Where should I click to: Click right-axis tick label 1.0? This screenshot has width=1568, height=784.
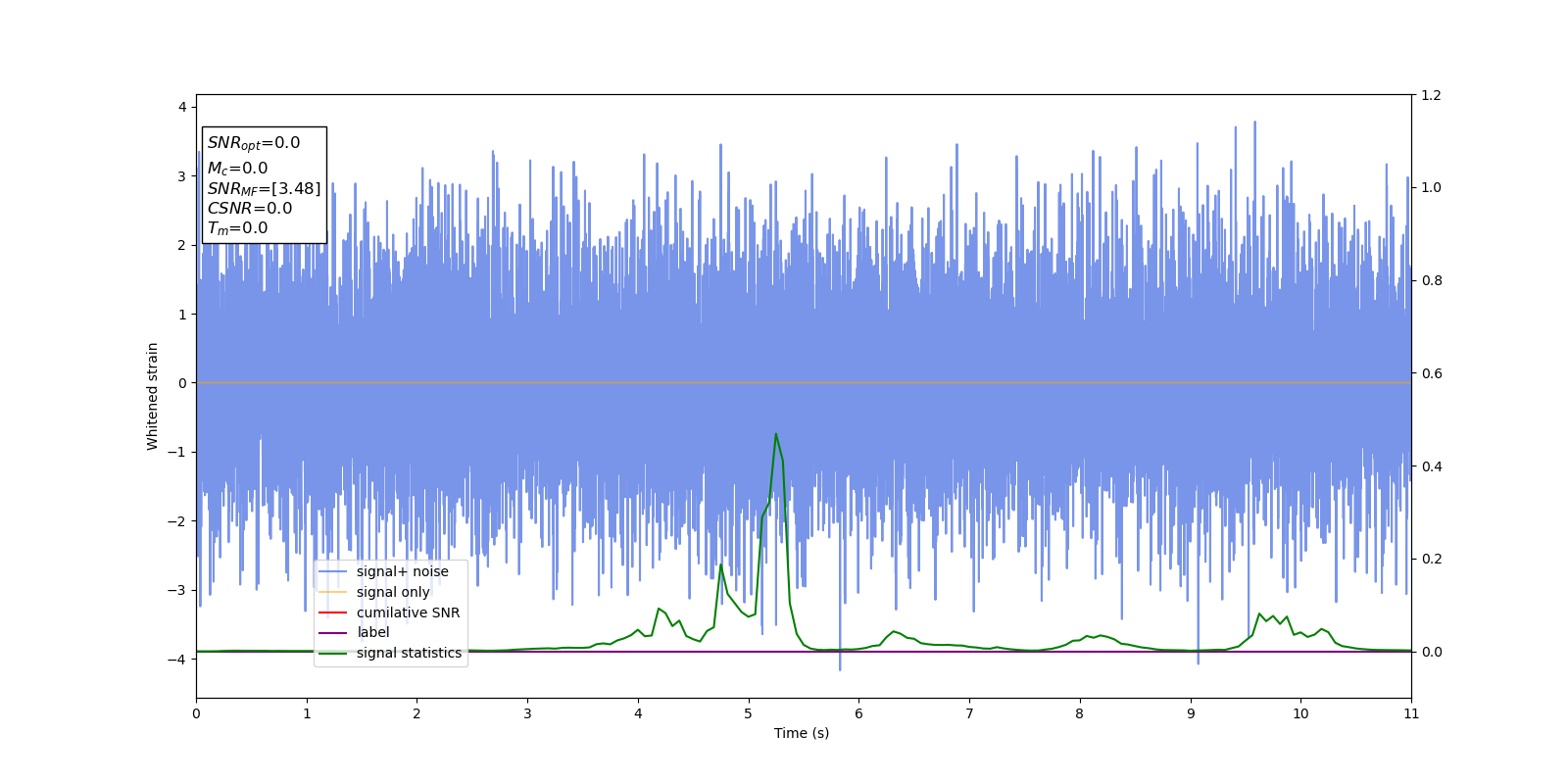click(x=1431, y=187)
